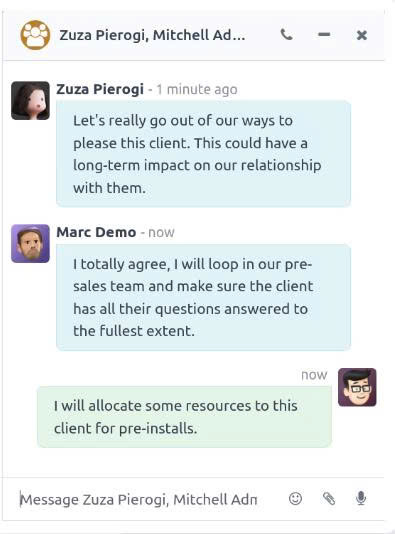Close the chat window with X icon
The image size is (395, 534).
tap(362, 35)
